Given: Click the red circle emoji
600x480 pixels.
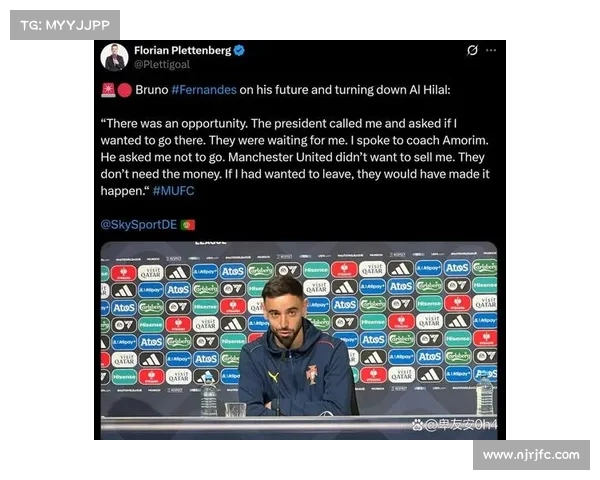Looking at the screenshot, I should tap(125, 90).
